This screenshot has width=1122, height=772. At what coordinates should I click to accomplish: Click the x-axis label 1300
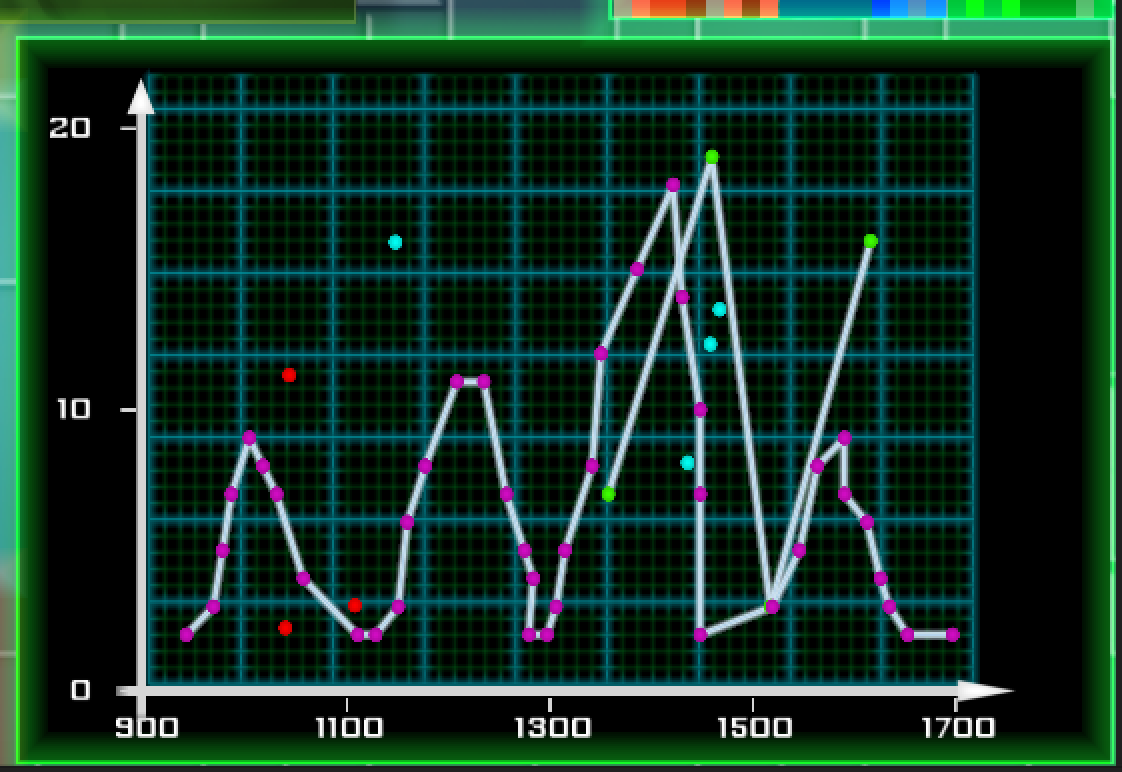[552, 728]
